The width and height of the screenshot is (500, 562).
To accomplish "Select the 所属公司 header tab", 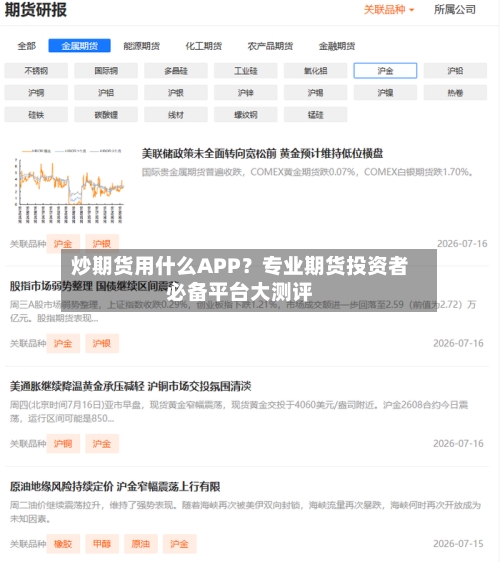I will click(x=454, y=10).
